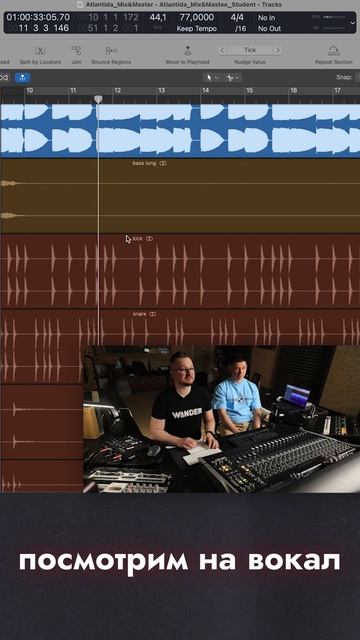
Task: Click the loop icon next to snare
Action: pos(152,314)
